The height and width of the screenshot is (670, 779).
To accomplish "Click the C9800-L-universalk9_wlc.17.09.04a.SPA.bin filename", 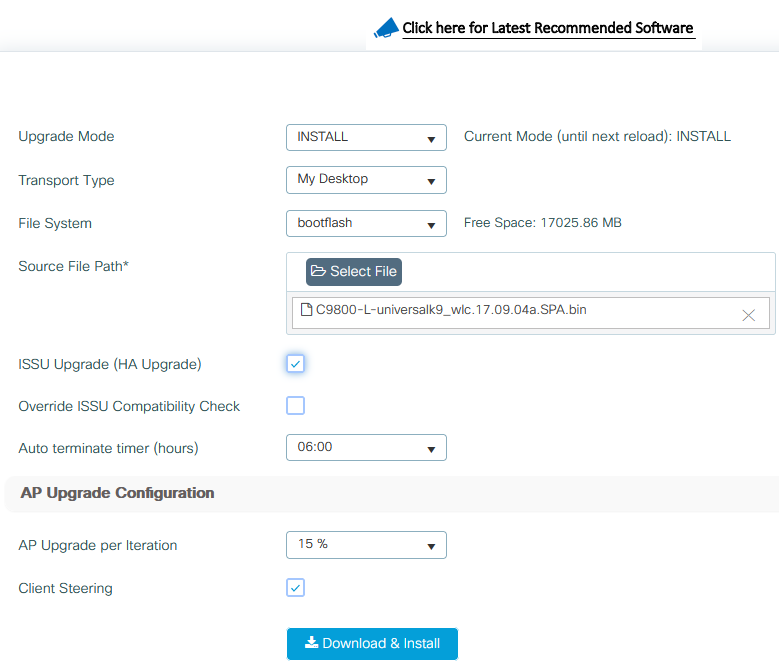I will [451, 310].
